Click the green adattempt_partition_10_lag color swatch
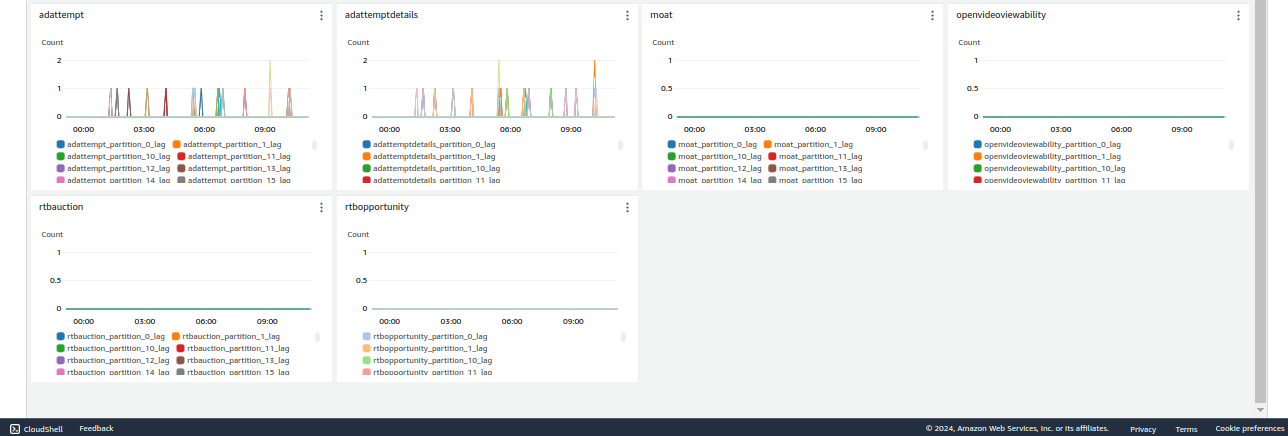This screenshot has height=436, width=1288. 61,156
